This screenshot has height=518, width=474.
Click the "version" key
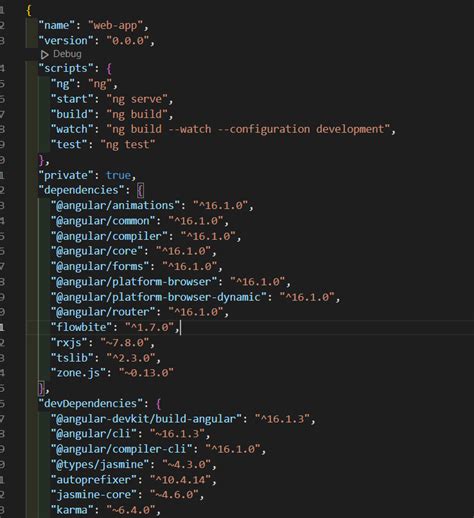pos(66,41)
